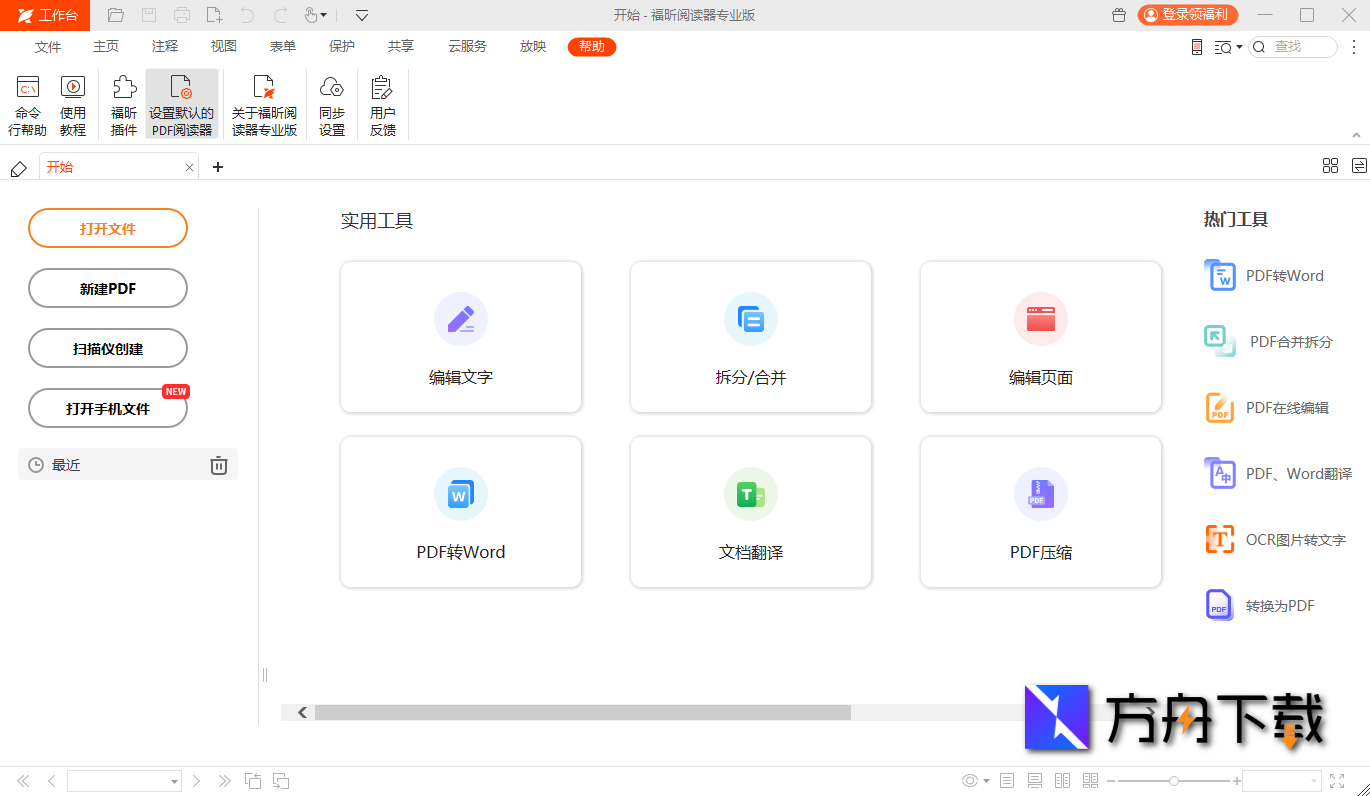Switch to the 保护 ribbon tab
Viewport: 1370px width, 796px height.
point(341,47)
